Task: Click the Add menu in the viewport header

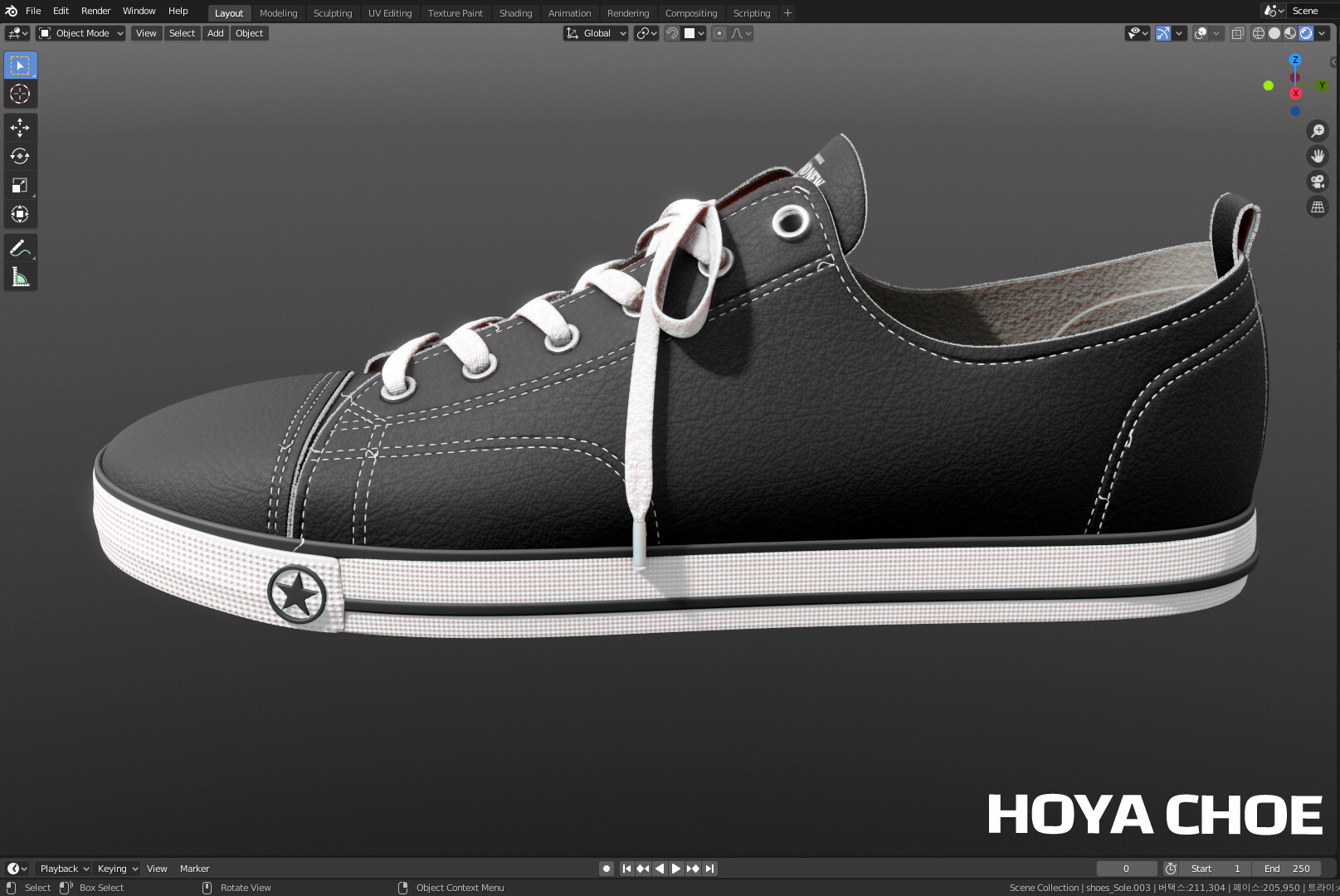Action: coord(215,33)
